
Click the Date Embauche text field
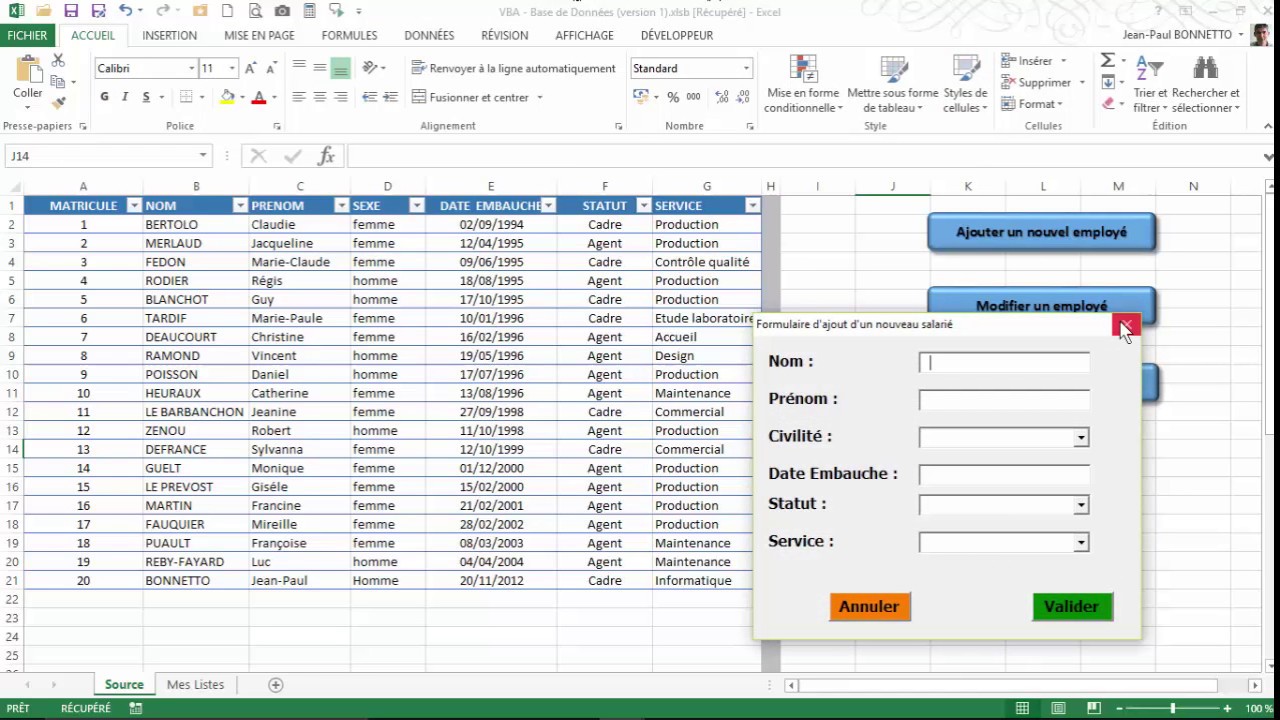click(1004, 475)
